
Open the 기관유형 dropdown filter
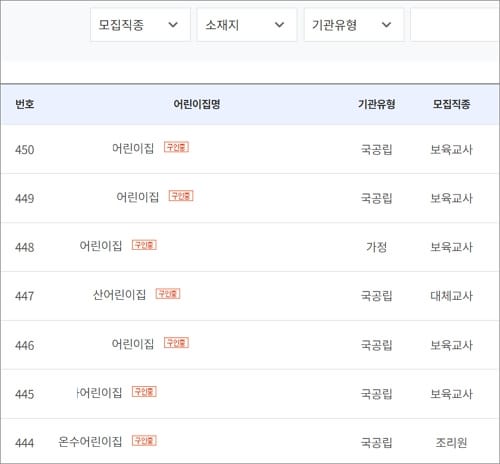353,25
